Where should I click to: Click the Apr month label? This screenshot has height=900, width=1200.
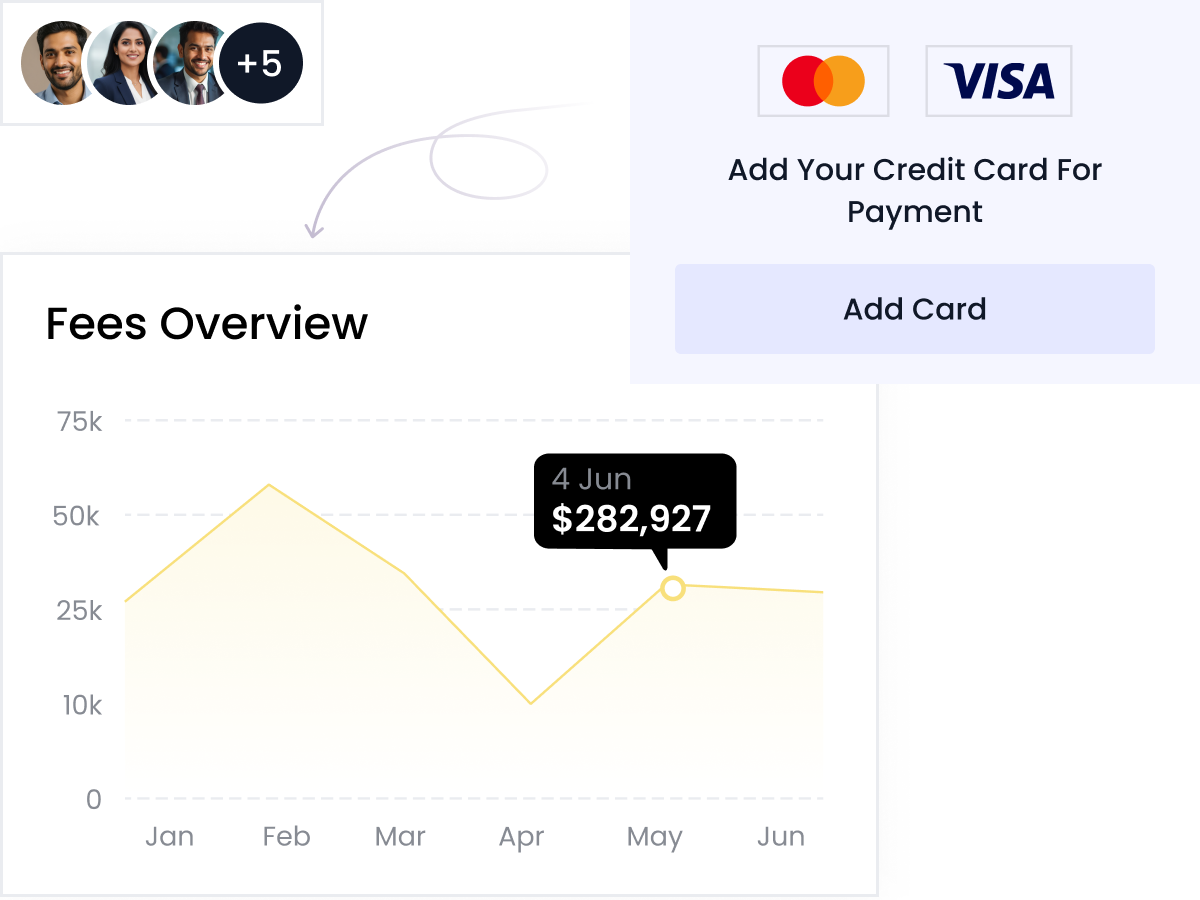tap(521, 837)
